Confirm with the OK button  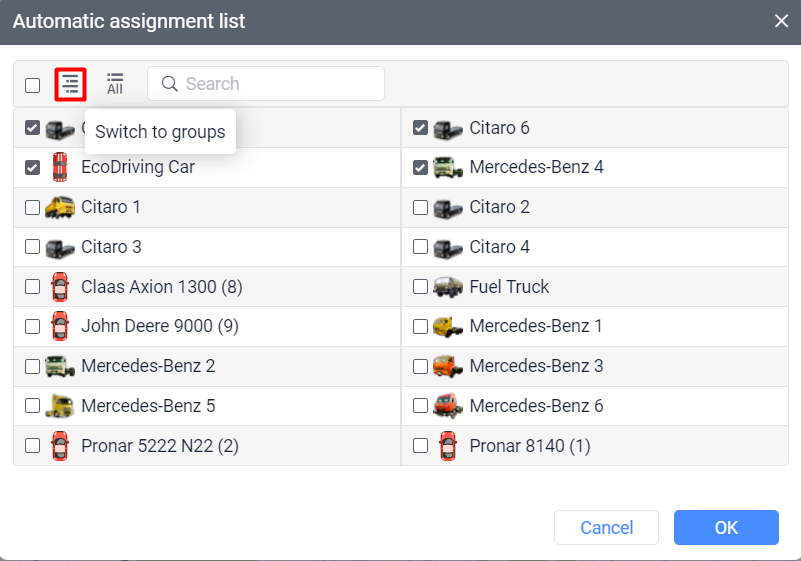(x=726, y=527)
